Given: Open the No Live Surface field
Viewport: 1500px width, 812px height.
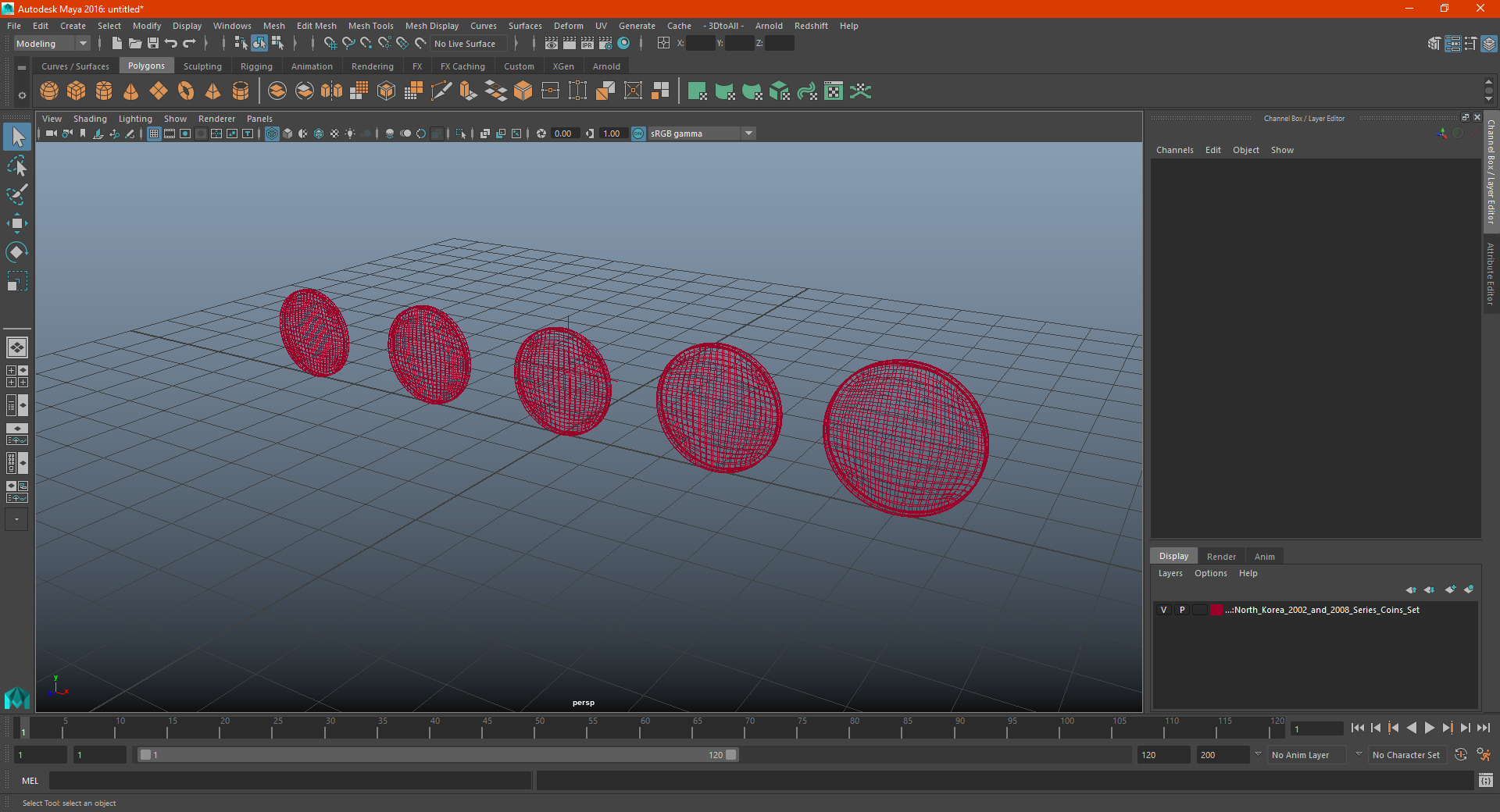Looking at the screenshot, I should [x=469, y=44].
